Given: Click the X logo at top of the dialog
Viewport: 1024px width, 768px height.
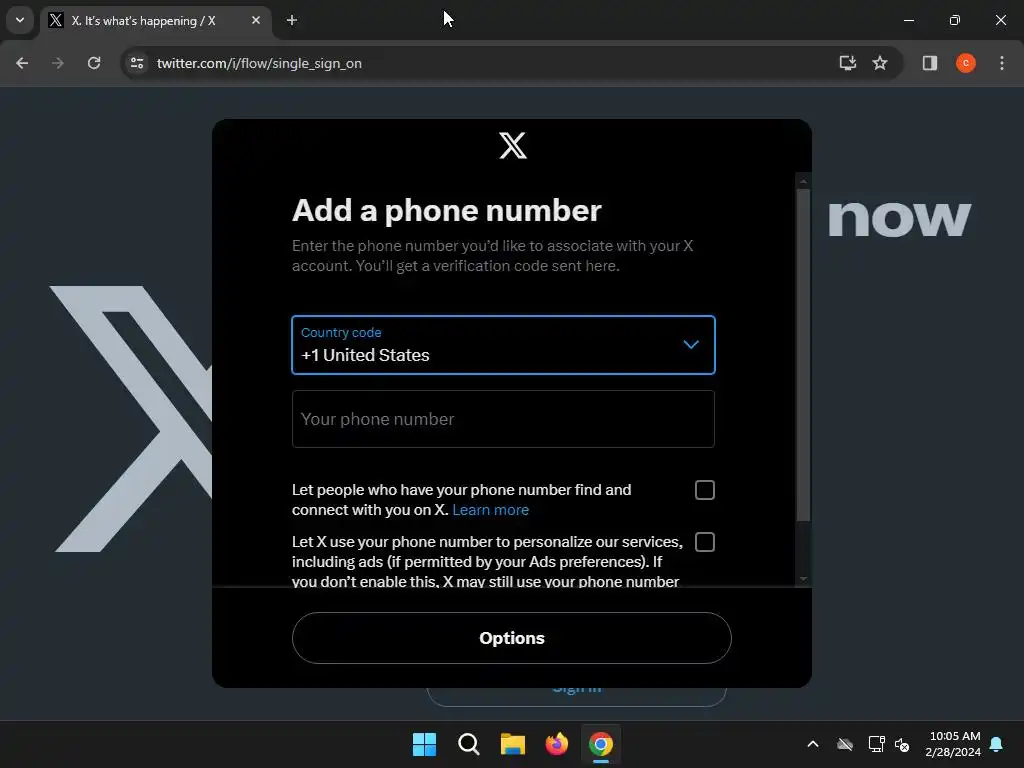Looking at the screenshot, I should [513, 146].
